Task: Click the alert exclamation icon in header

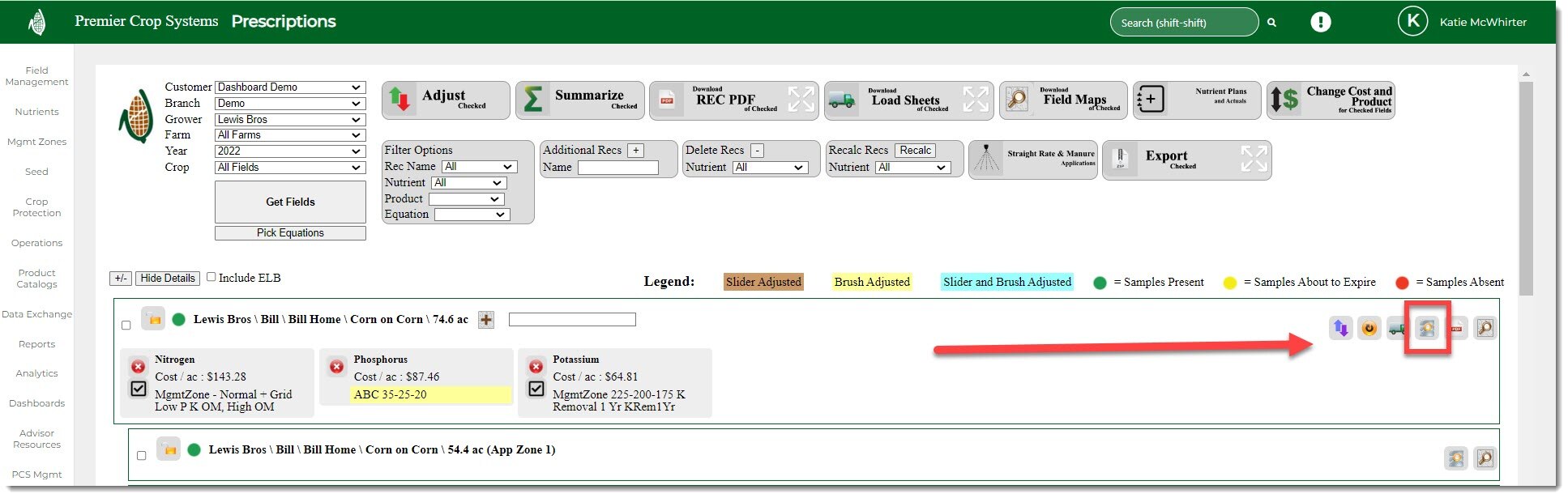Action: point(1320,23)
